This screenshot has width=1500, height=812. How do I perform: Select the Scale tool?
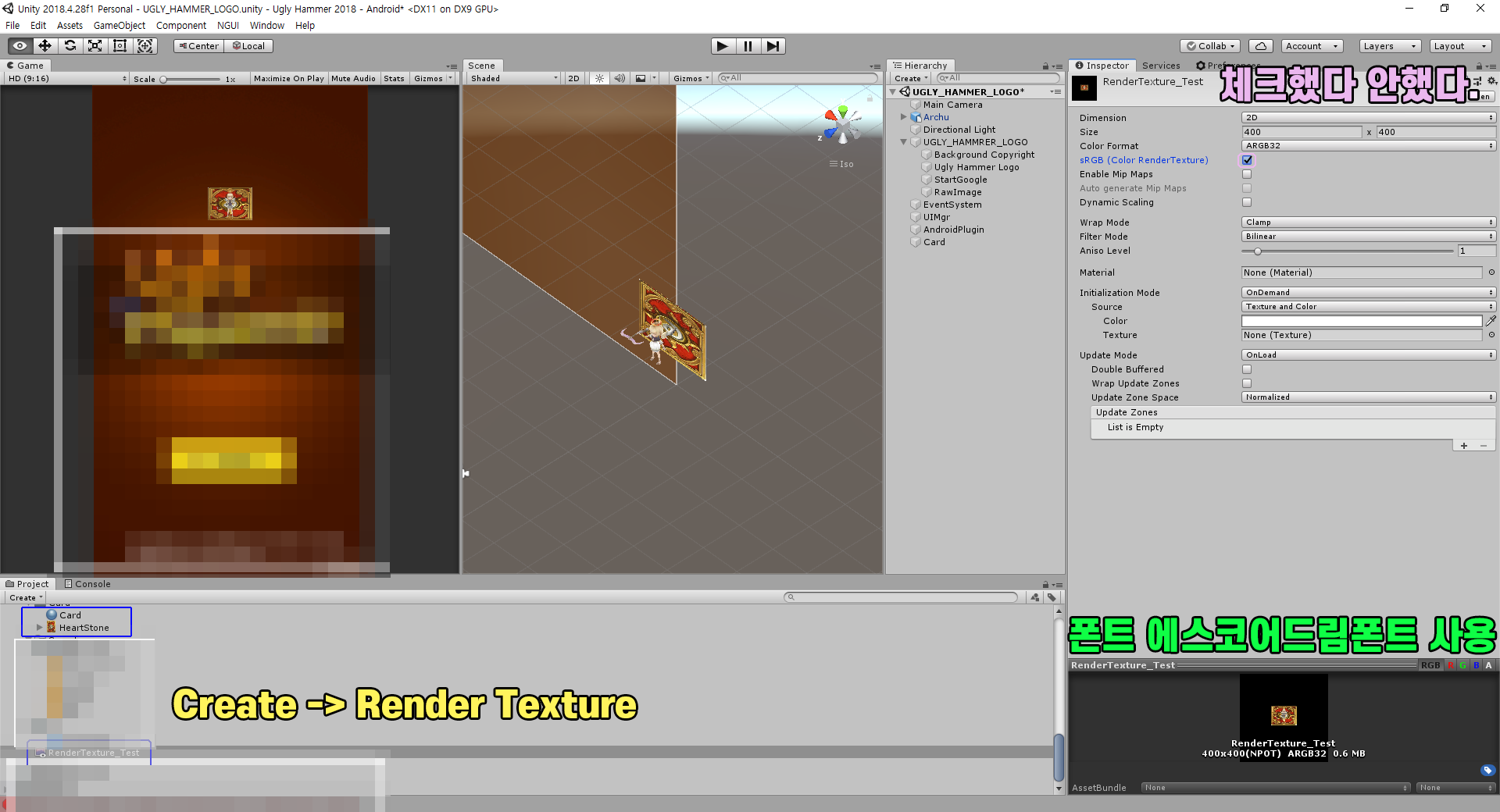click(x=95, y=46)
